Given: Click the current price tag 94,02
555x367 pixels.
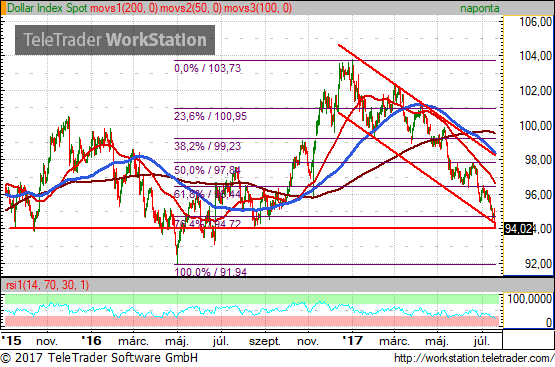Looking at the screenshot, I should (518, 229).
